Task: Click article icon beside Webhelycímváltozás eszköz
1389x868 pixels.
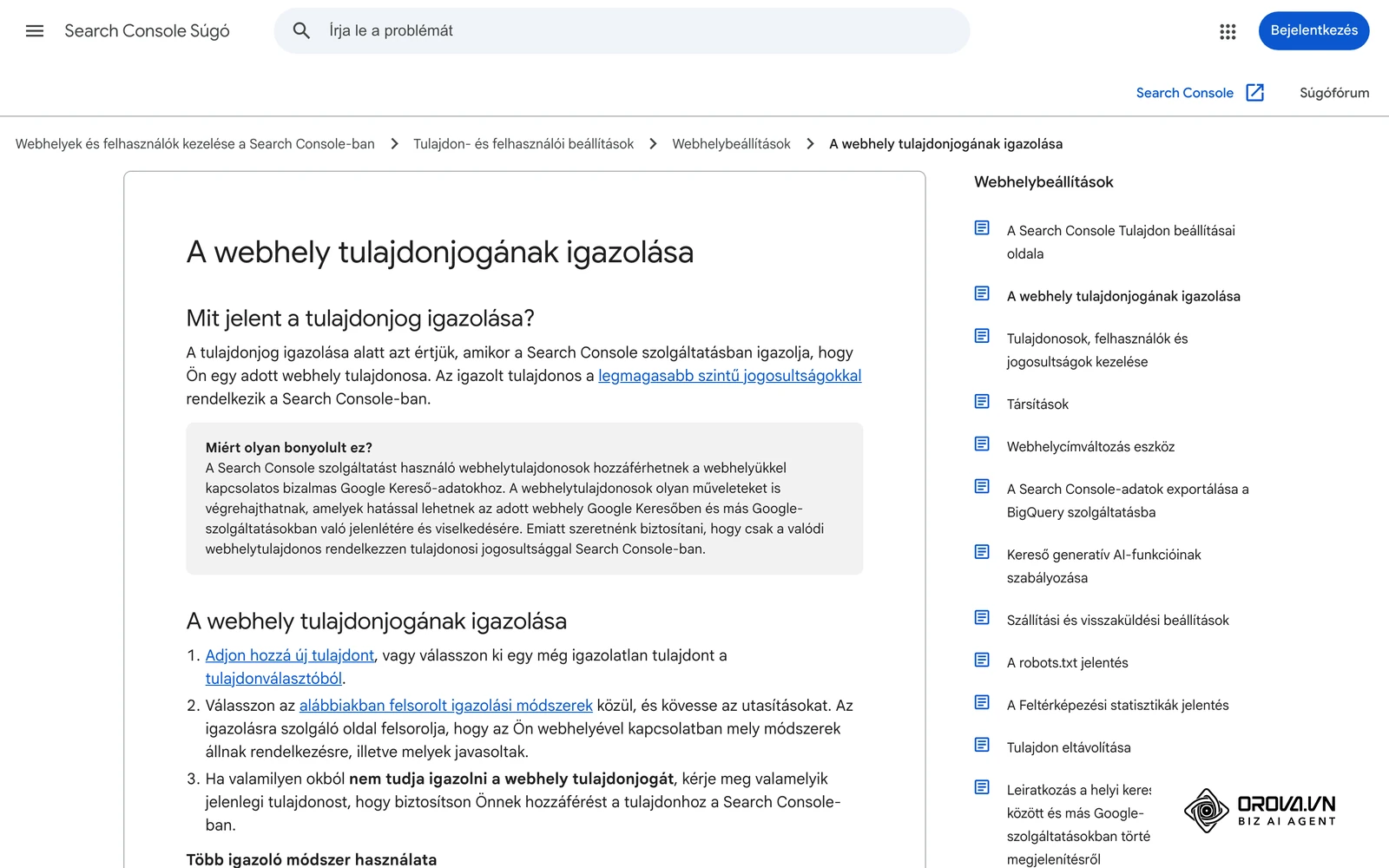Action: pyautogui.click(x=982, y=444)
